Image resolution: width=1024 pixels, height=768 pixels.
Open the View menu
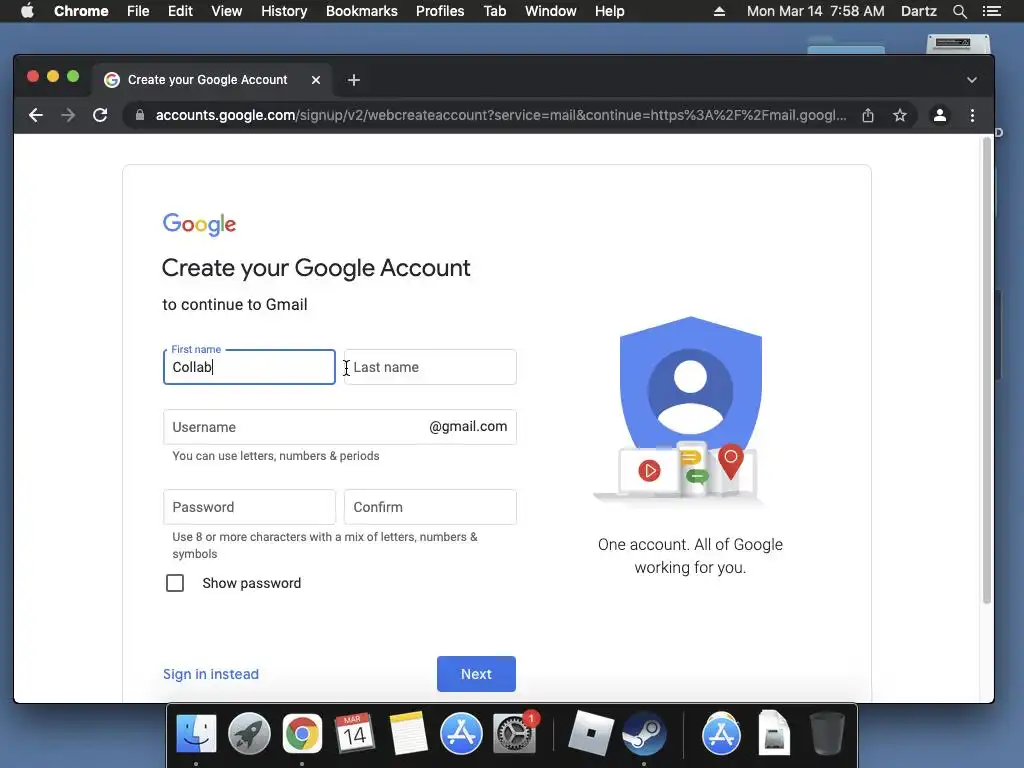tap(227, 11)
